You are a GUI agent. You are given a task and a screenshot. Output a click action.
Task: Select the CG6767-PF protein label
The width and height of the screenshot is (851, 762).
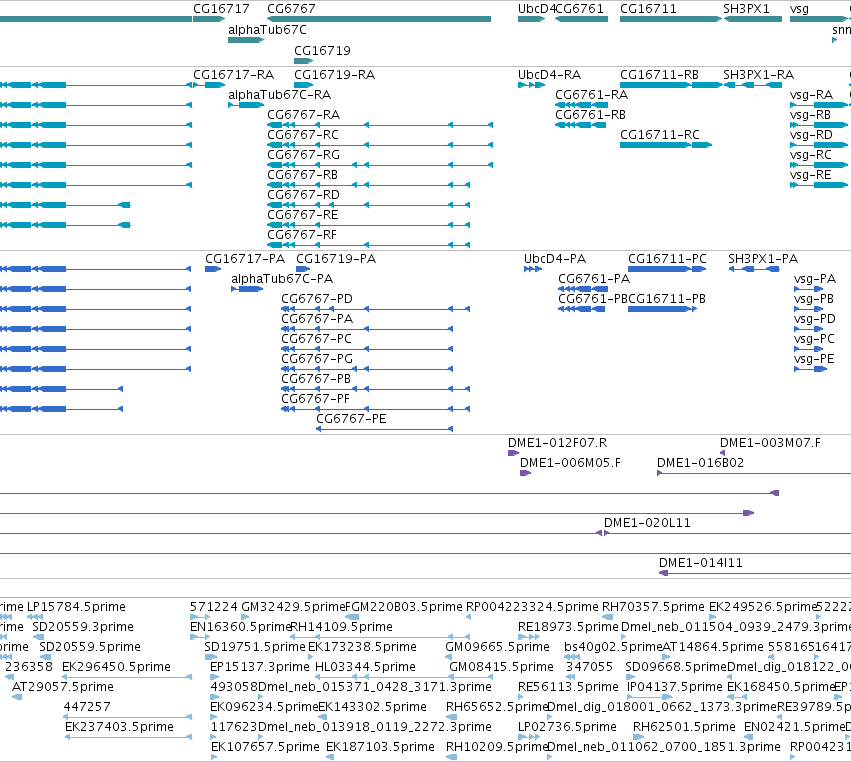(315, 399)
